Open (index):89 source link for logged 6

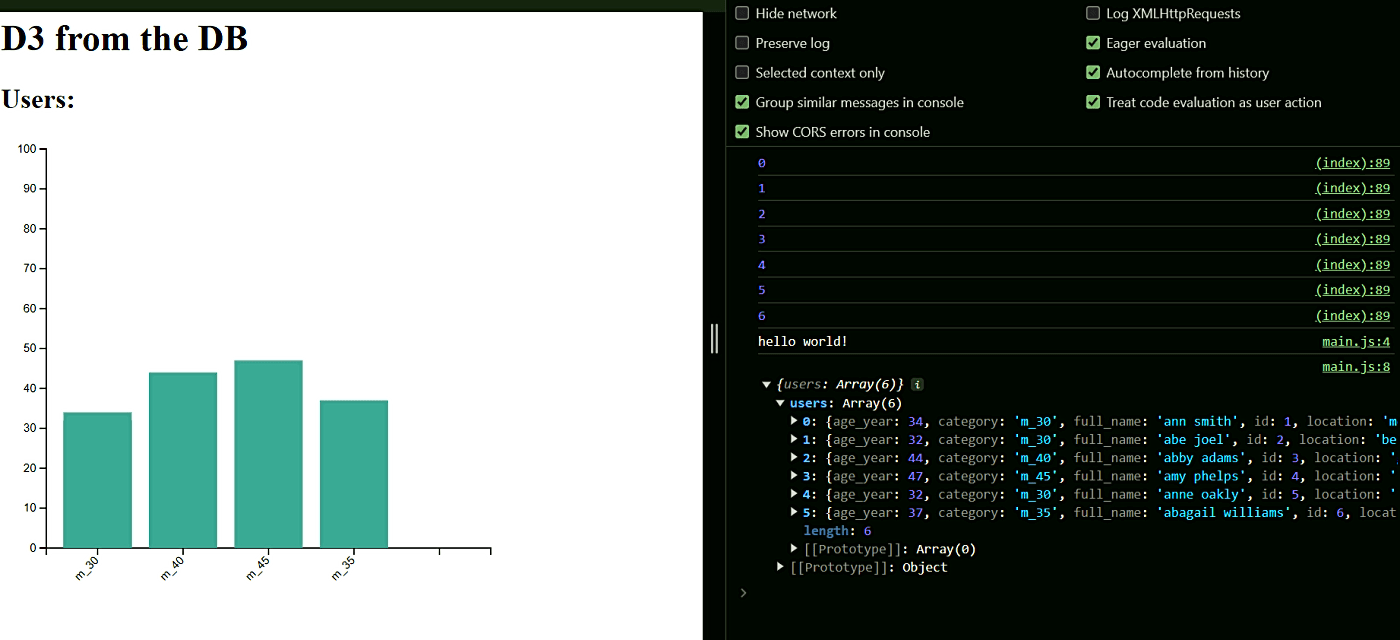click(x=1352, y=316)
